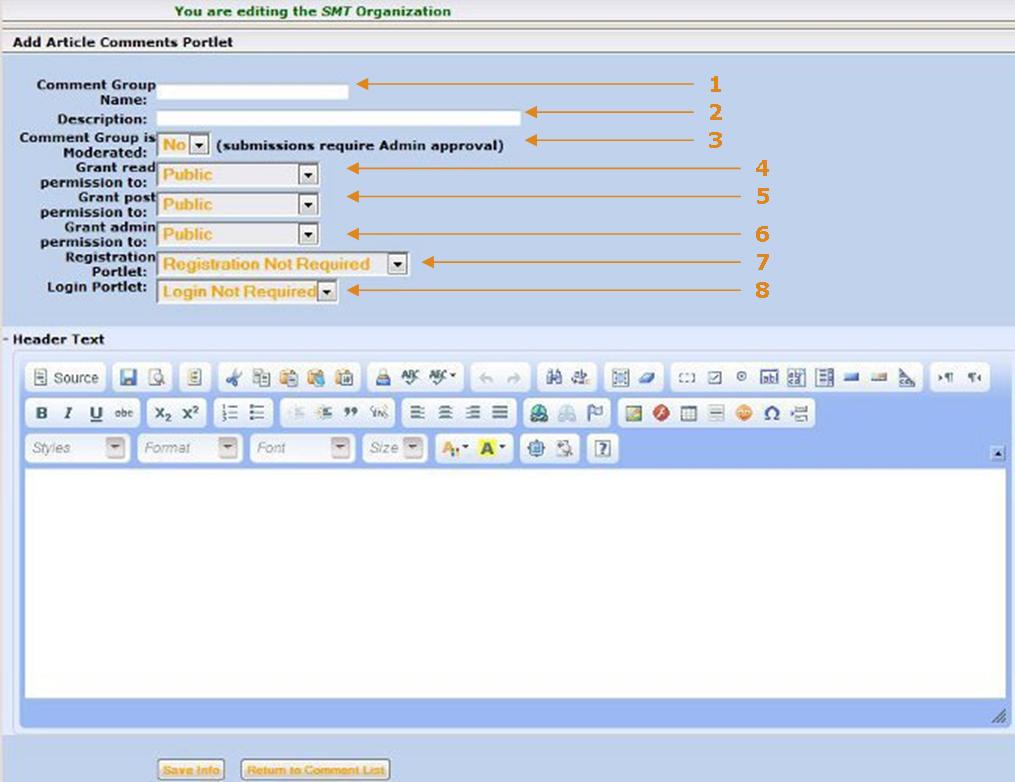This screenshot has width=1015, height=782.
Task: Click the Unlink icon
Action: tap(567, 413)
